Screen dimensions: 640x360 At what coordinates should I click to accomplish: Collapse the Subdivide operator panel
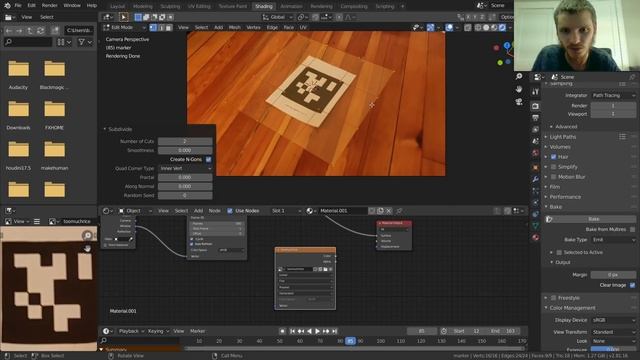(x=104, y=129)
